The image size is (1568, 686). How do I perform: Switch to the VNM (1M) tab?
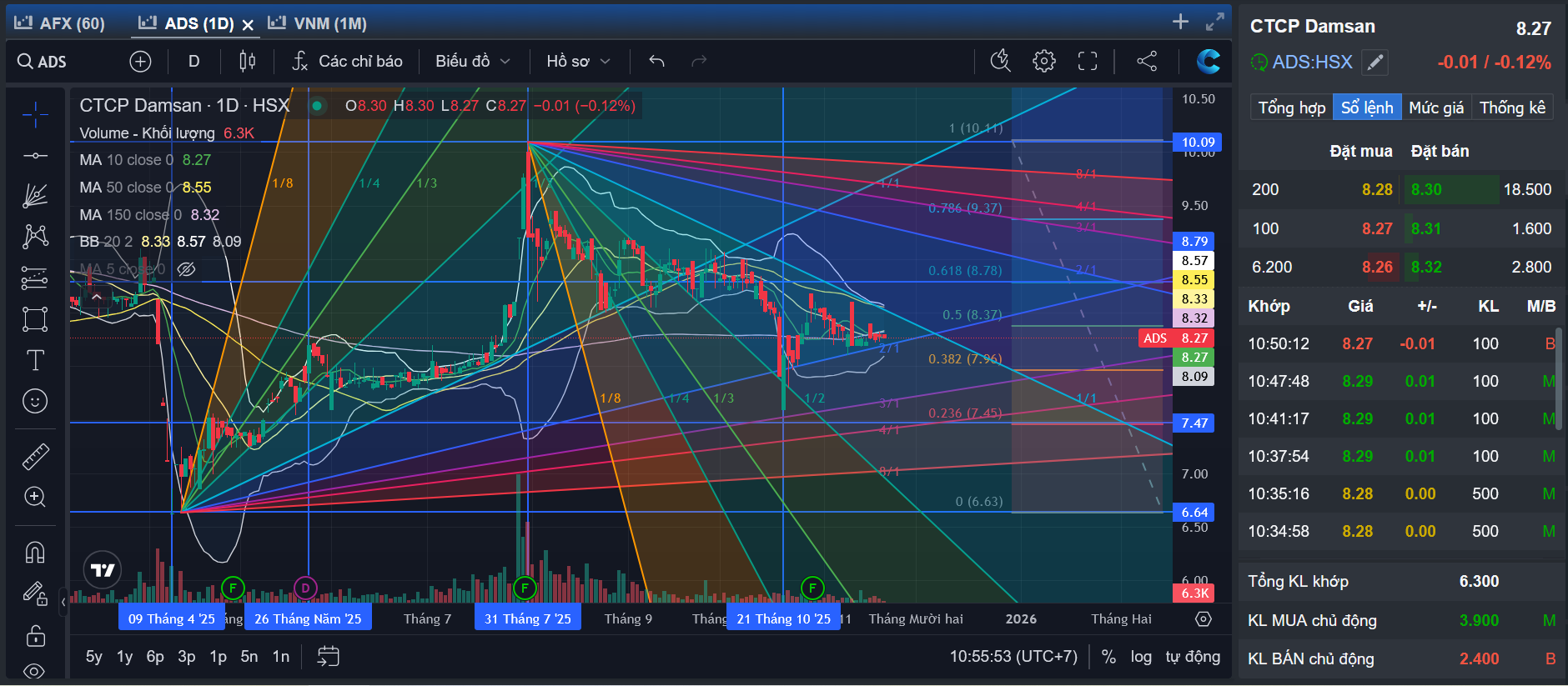(x=318, y=23)
